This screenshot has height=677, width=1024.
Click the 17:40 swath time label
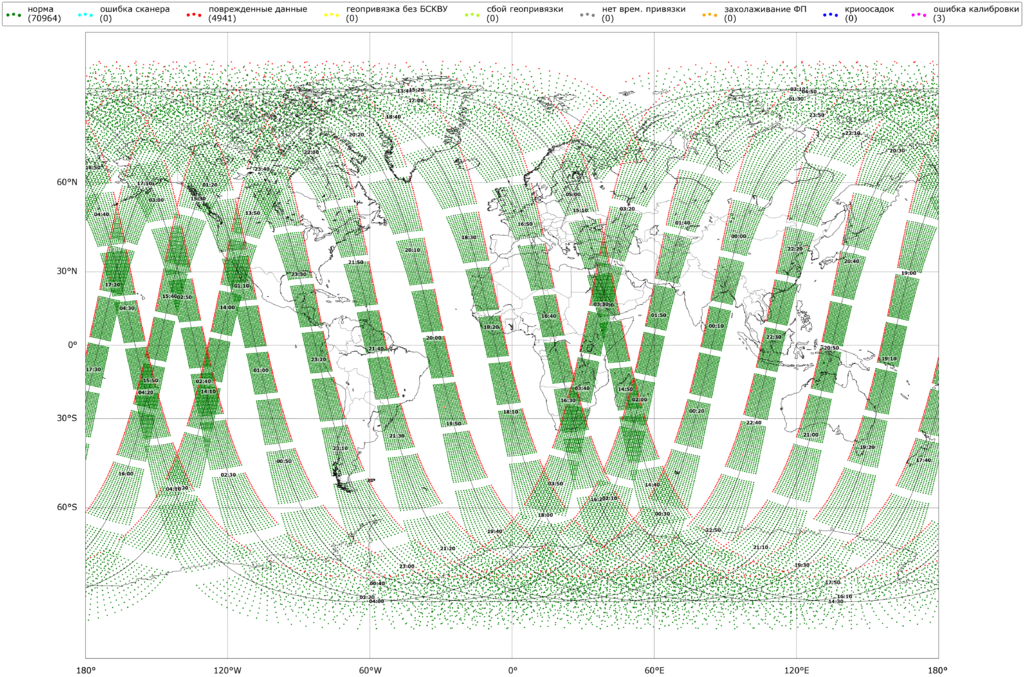923,460
